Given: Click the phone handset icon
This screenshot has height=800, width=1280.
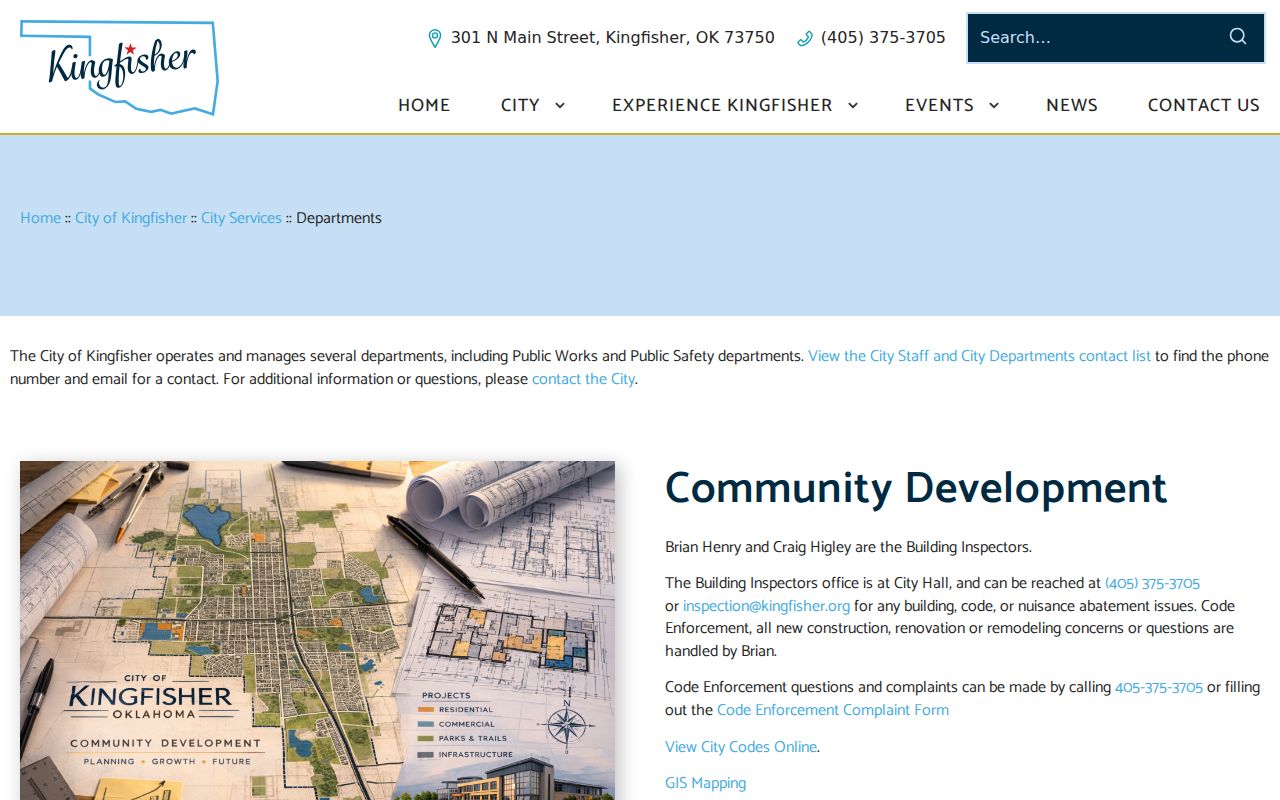Looking at the screenshot, I should pyautogui.click(x=805, y=38).
